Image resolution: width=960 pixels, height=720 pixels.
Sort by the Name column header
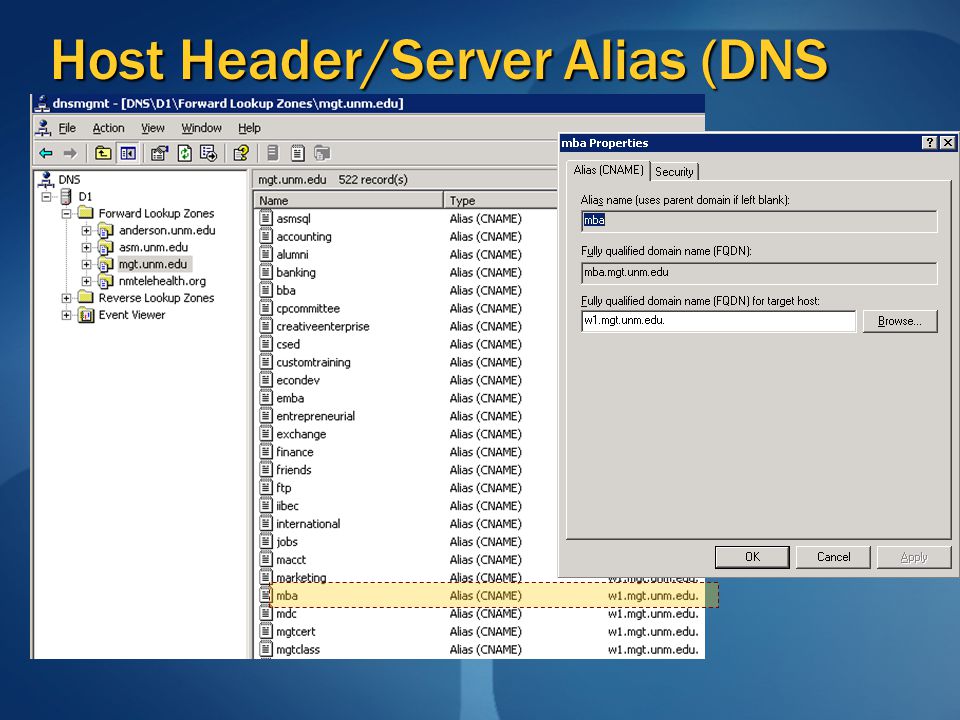pos(348,200)
